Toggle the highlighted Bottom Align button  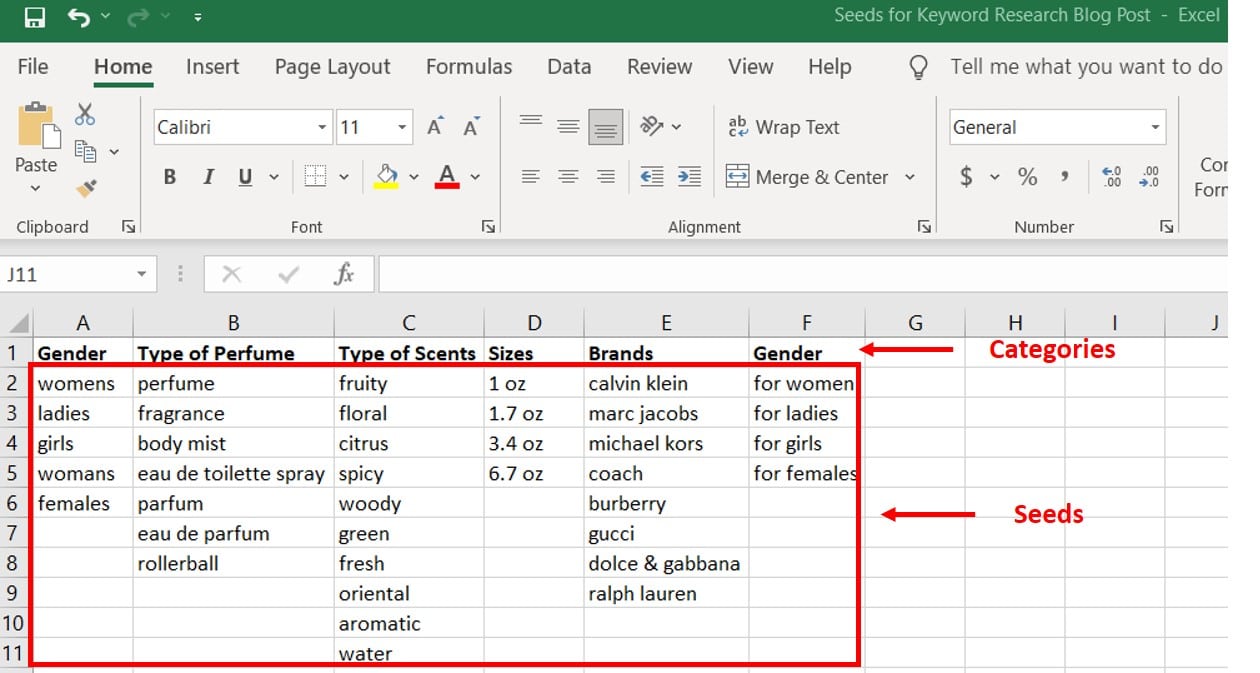(605, 126)
